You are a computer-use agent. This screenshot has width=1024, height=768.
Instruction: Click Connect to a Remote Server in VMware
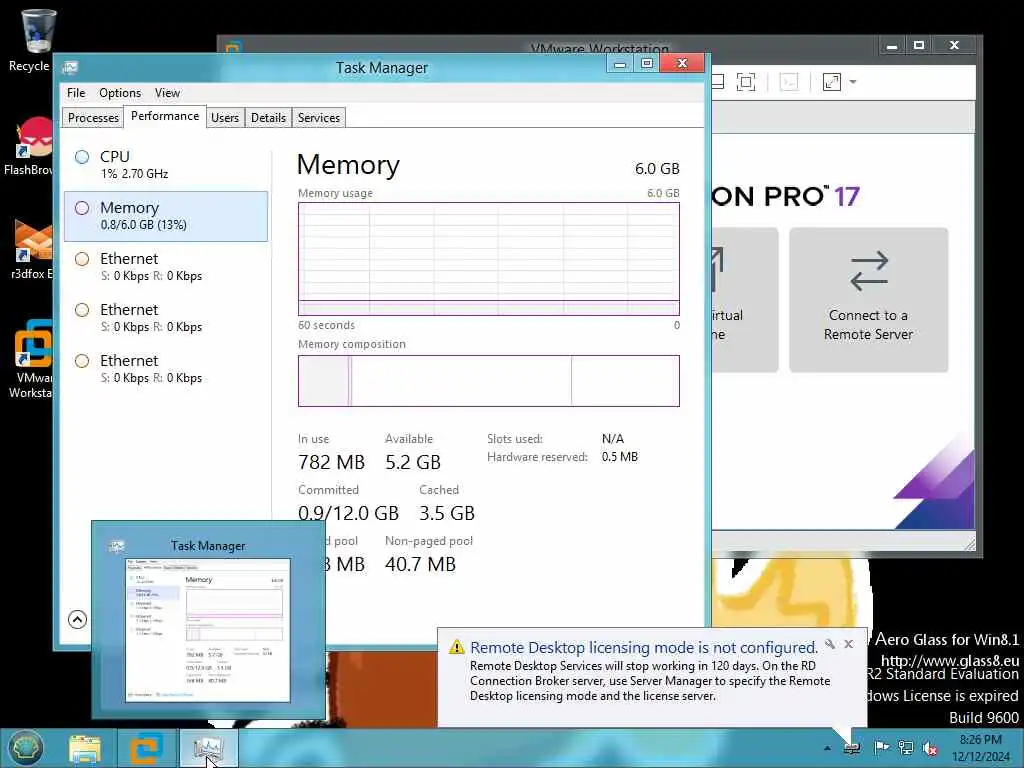coord(868,300)
